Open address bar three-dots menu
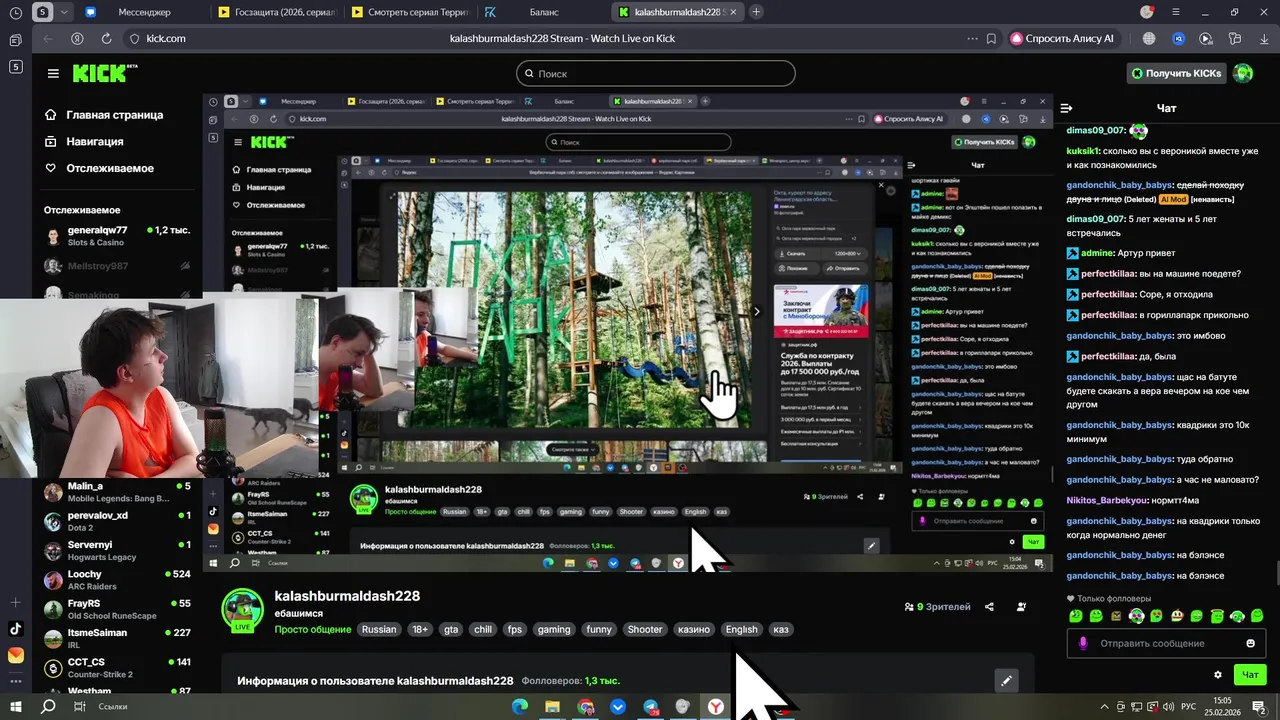Screen dimensions: 1280x720 tap(972, 38)
